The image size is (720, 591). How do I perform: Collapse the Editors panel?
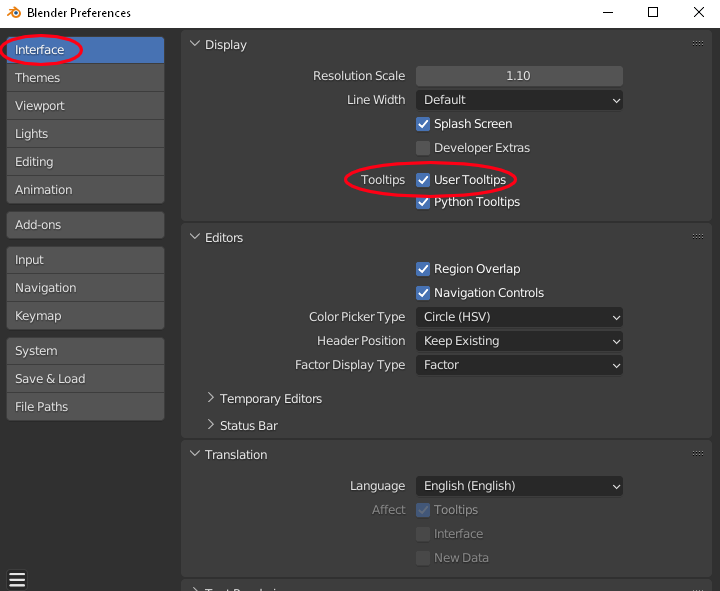(195, 237)
